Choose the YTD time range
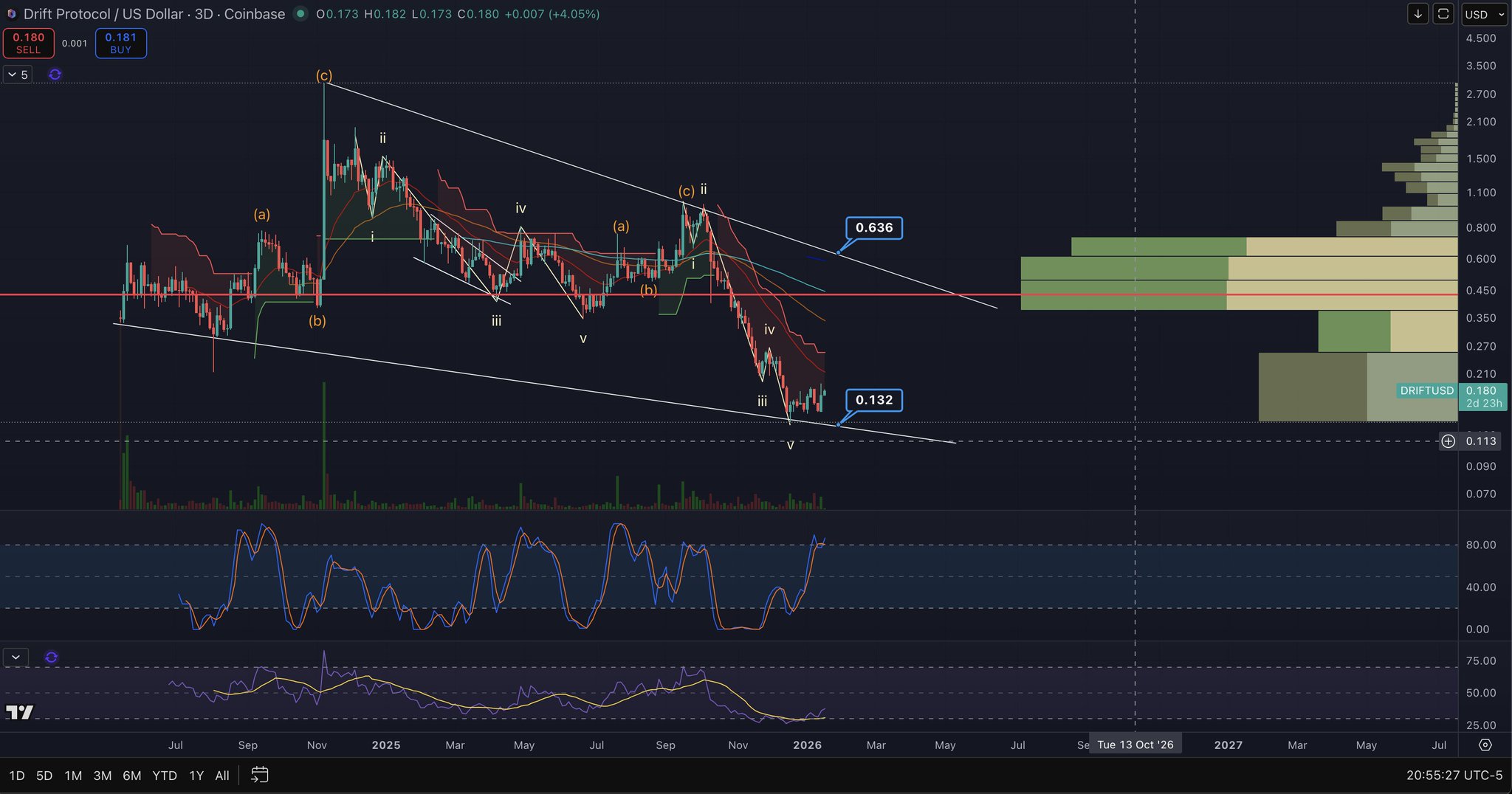This screenshot has height=794, width=1512. 165,776
